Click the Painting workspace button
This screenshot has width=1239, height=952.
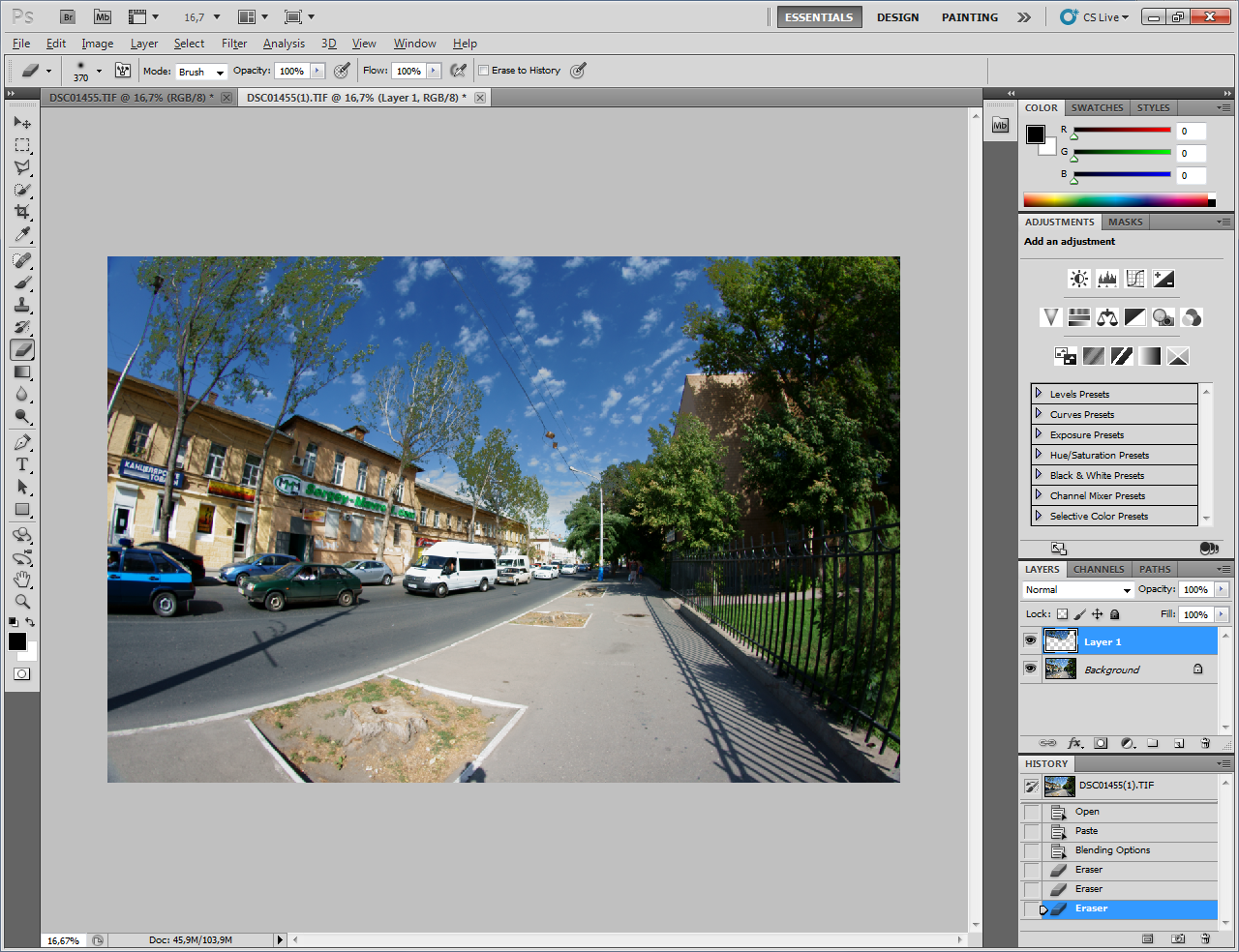(x=969, y=17)
